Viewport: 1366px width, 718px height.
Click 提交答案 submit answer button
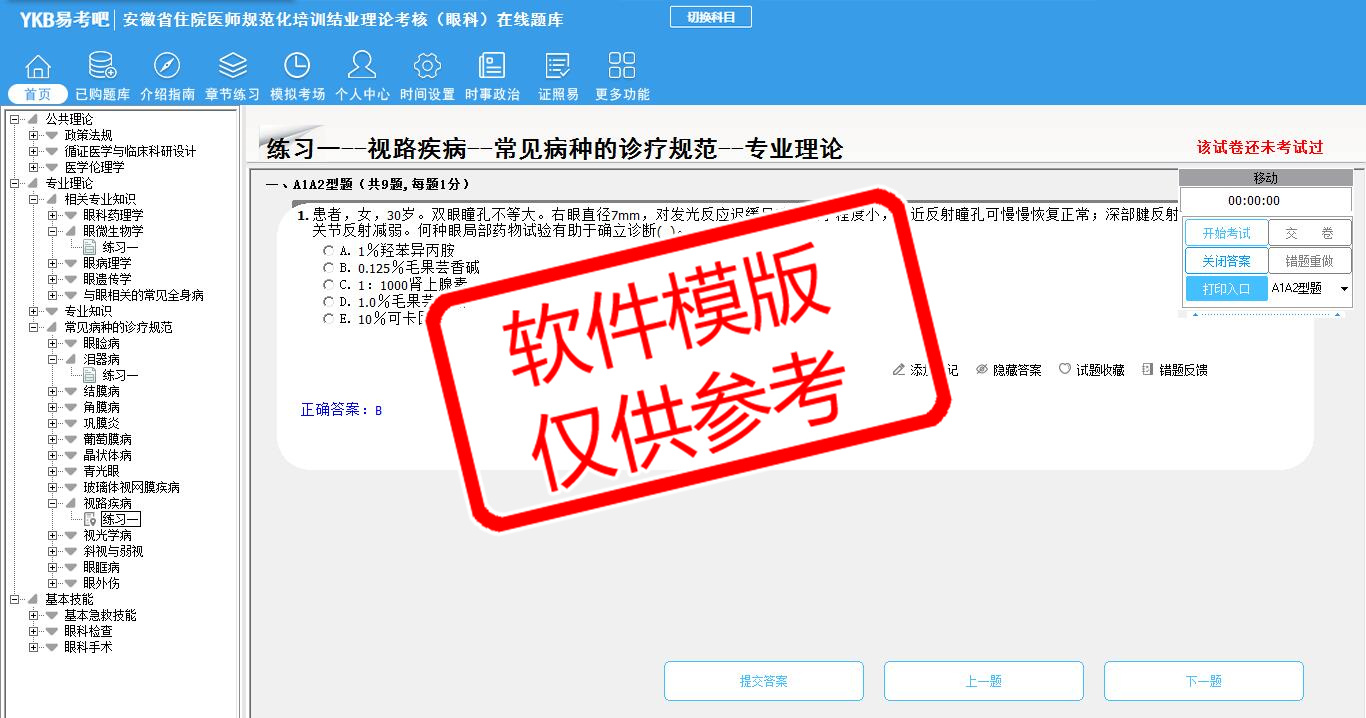click(763, 681)
